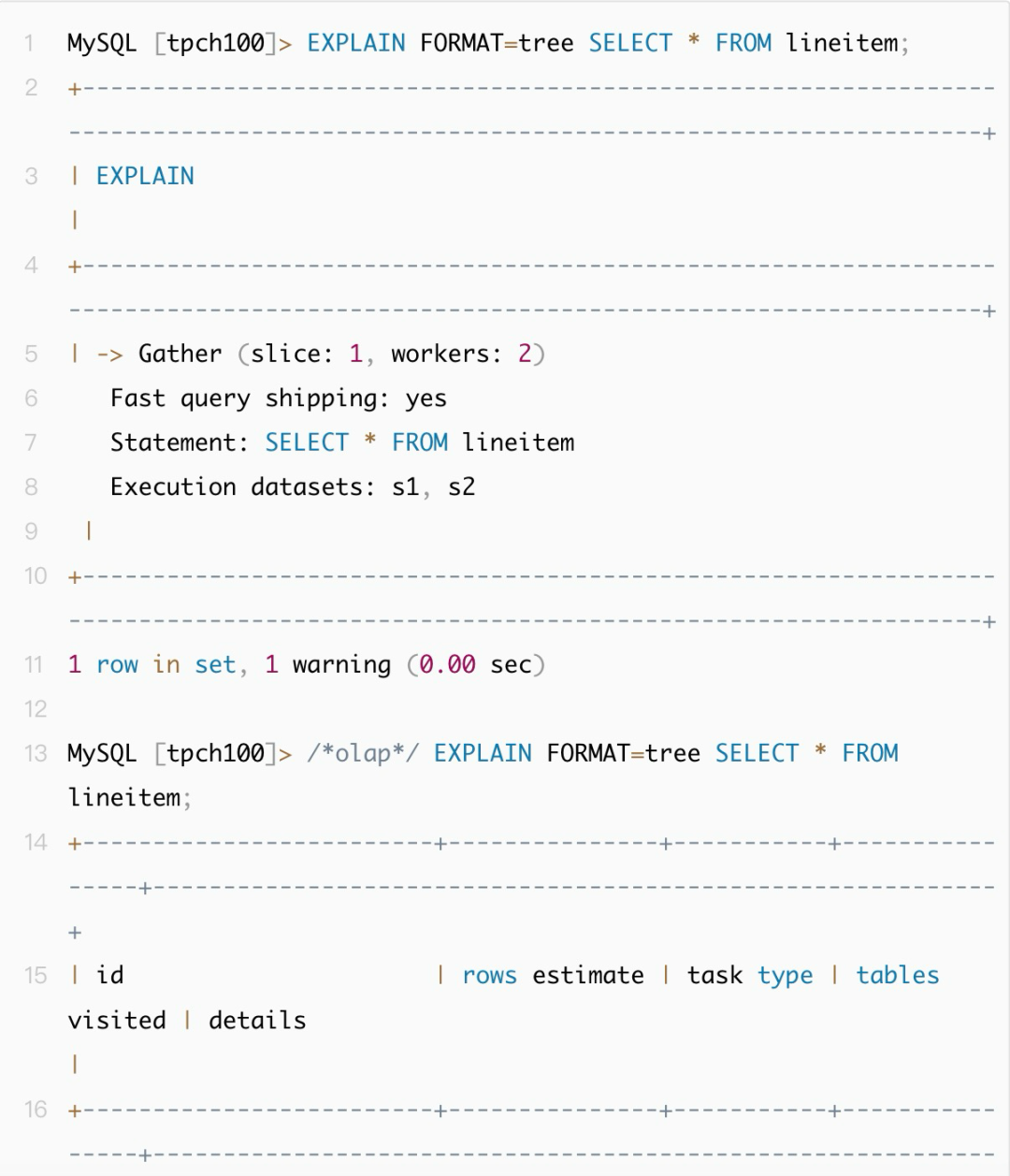Image resolution: width=1010 pixels, height=1176 pixels.
Task: Click the Gather operator text on line 5
Action: [180, 354]
